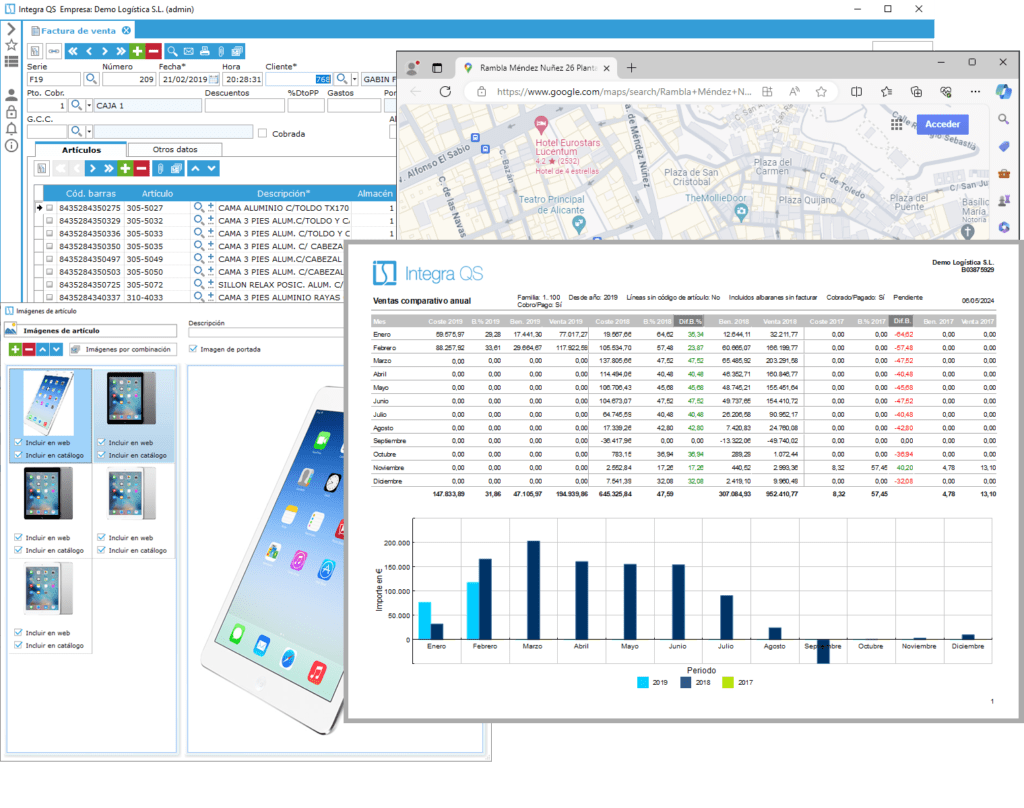
Task: Click the Acceder button on the map
Action: tap(942, 124)
